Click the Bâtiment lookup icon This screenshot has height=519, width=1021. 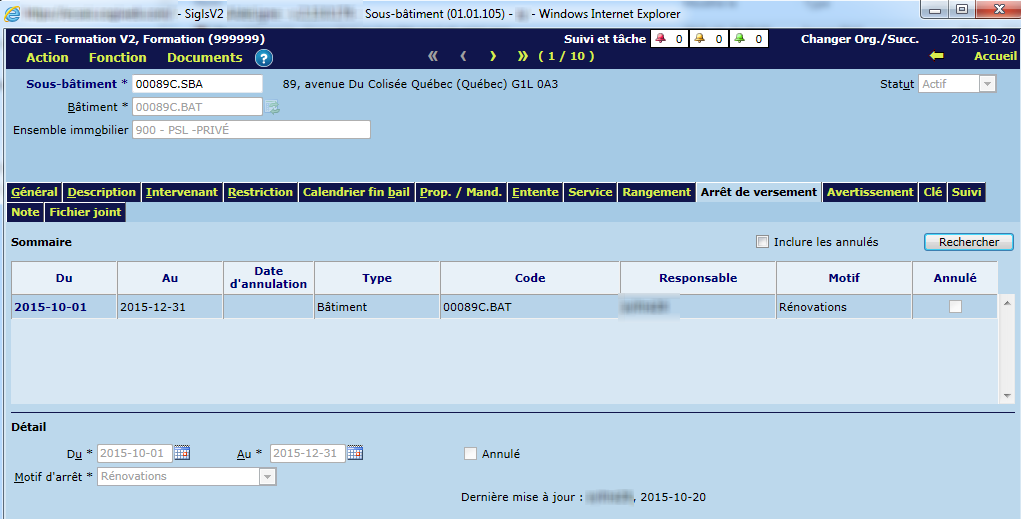pos(272,107)
